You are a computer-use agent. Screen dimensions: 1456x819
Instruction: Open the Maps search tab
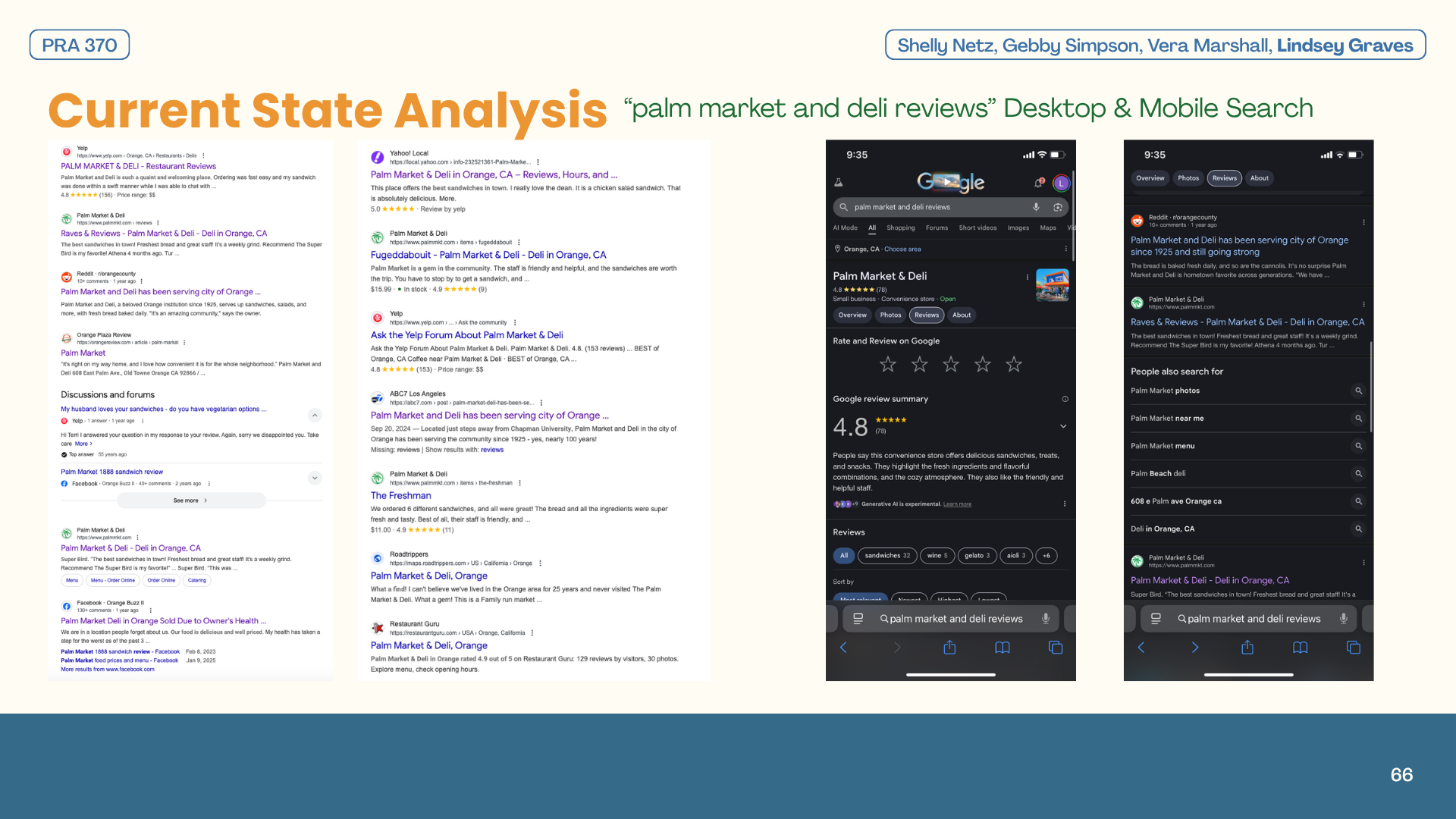1048,227
